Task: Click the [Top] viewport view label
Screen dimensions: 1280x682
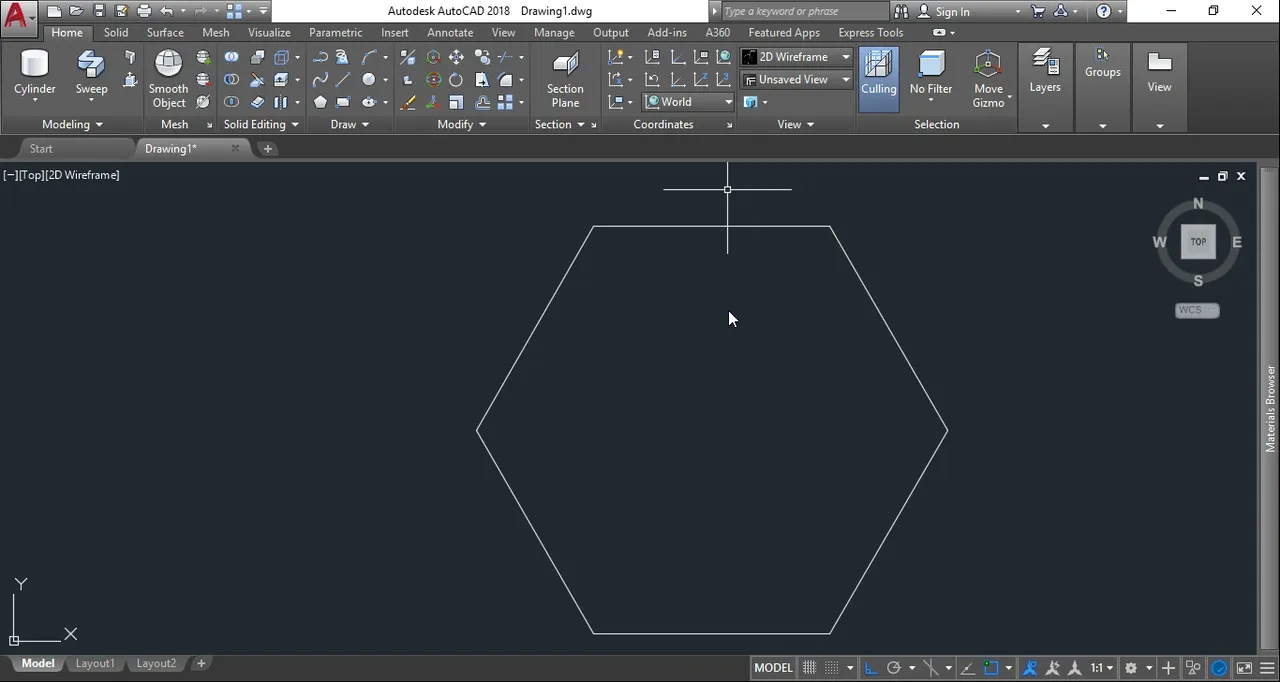Action: (31, 175)
